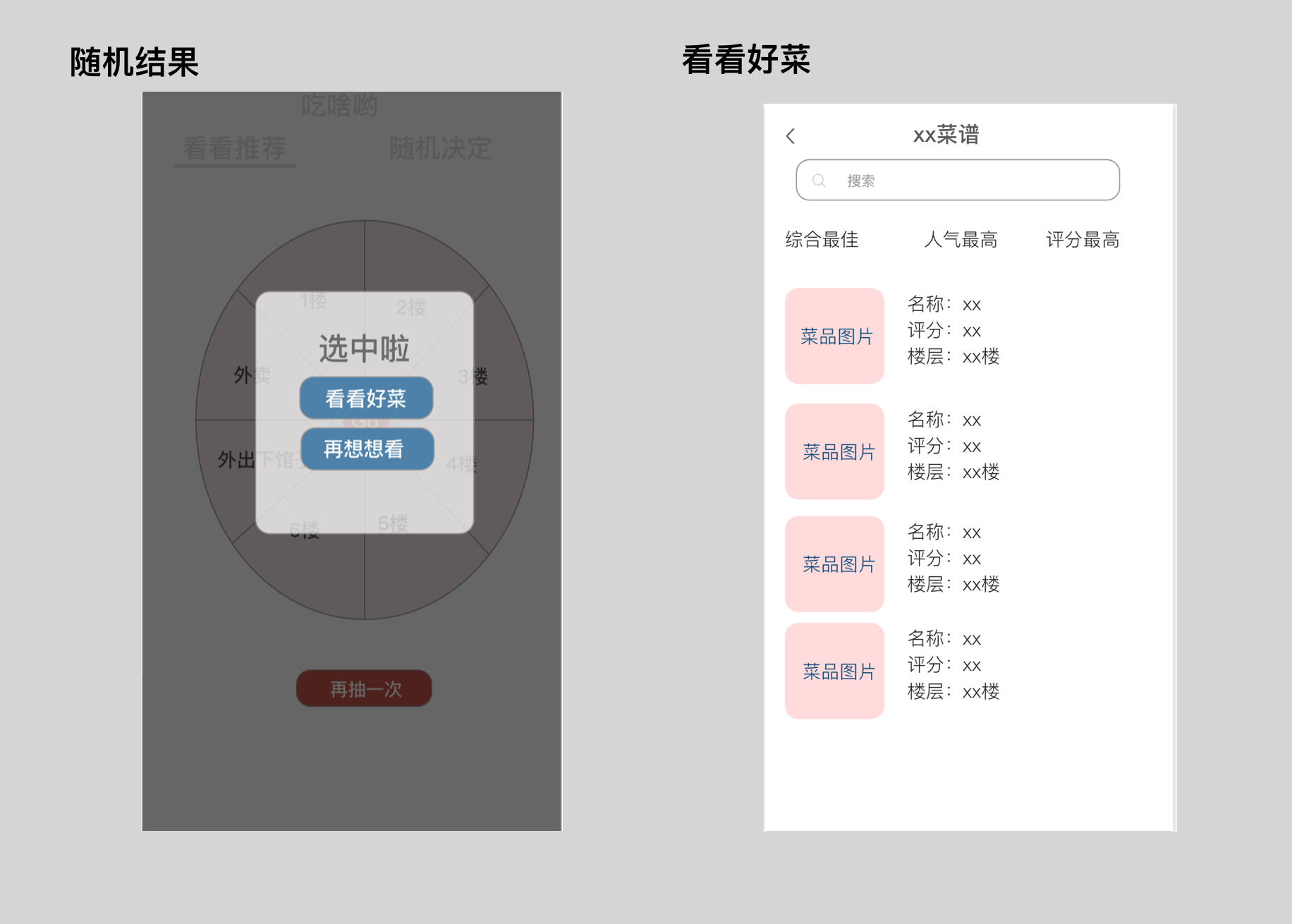
Task: Click 楼层: xx楼 of first dish
Action: (953, 356)
